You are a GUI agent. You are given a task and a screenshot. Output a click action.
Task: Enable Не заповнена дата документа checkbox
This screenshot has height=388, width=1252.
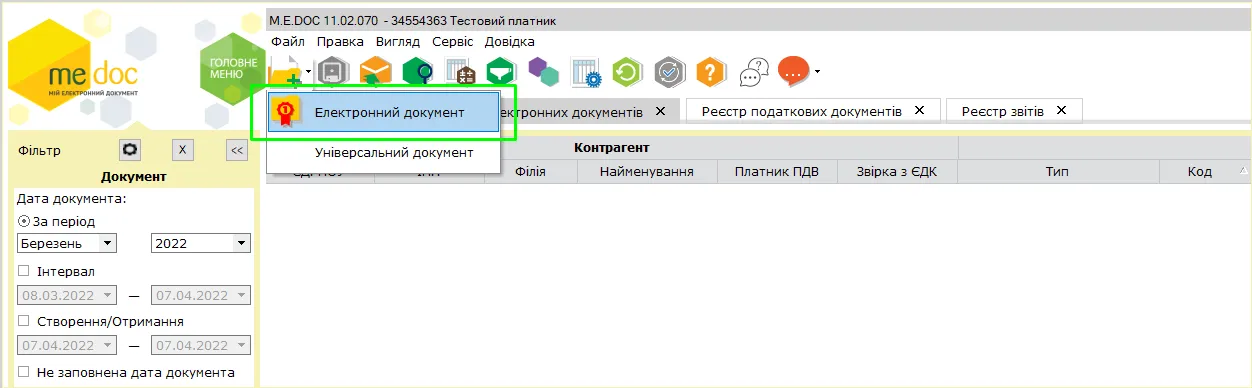click(x=24, y=372)
